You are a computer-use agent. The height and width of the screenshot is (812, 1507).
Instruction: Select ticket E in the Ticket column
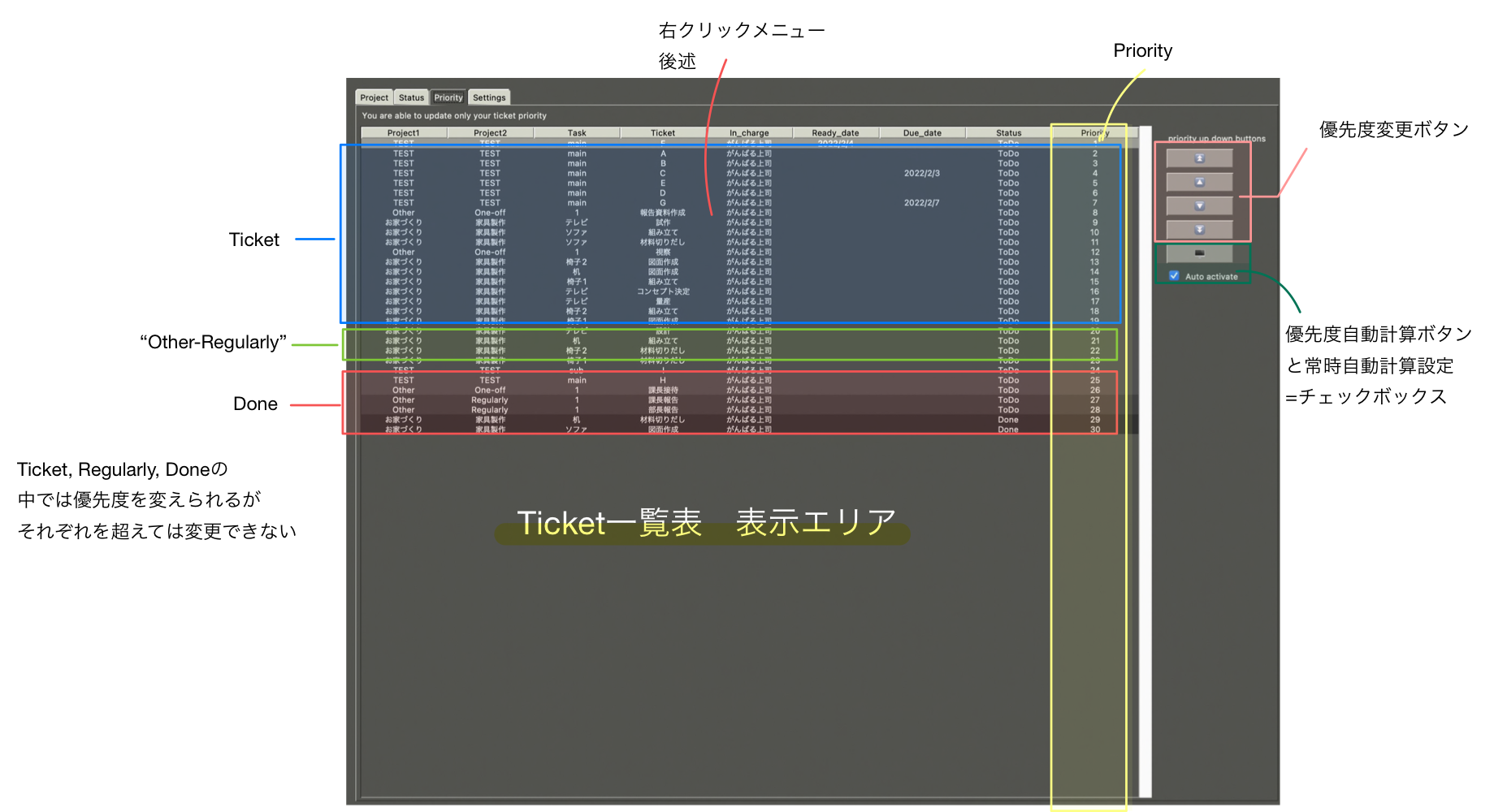point(663,184)
